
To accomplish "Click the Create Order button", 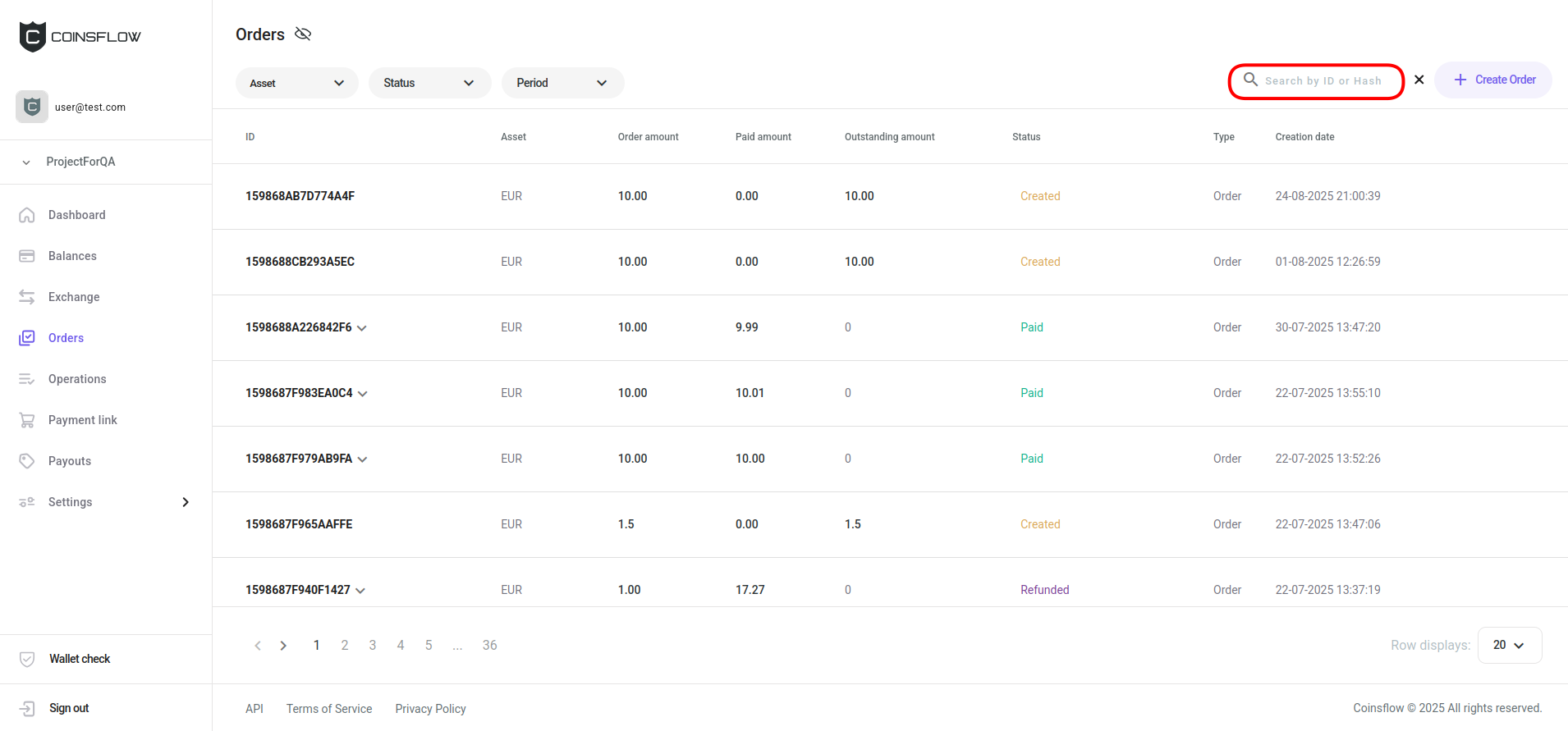I will tap(1493, 80).
